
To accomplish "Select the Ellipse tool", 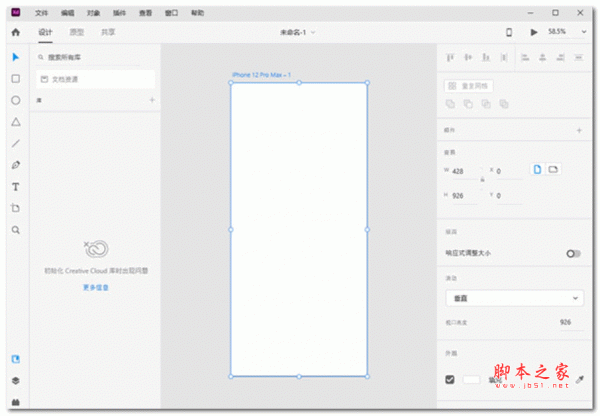I will click(x=16, y=100).
